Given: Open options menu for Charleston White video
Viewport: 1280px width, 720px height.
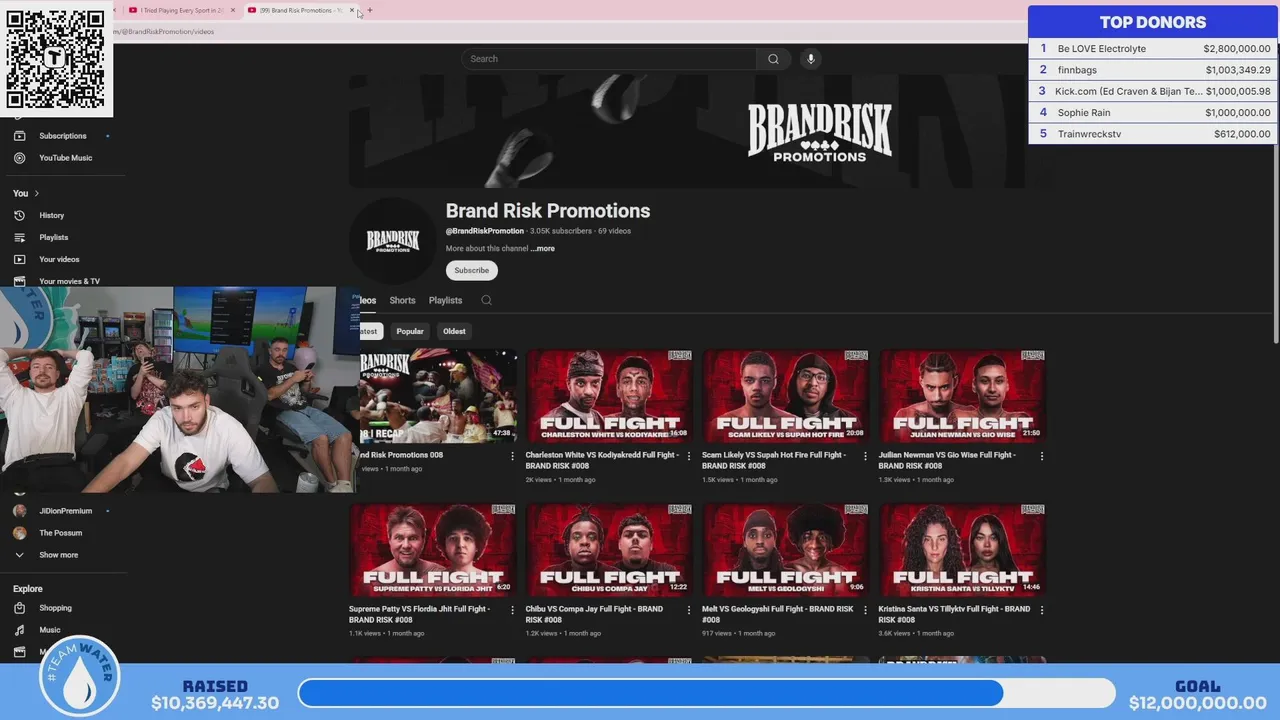Looking at the screenshot, I should pos(689,456).
